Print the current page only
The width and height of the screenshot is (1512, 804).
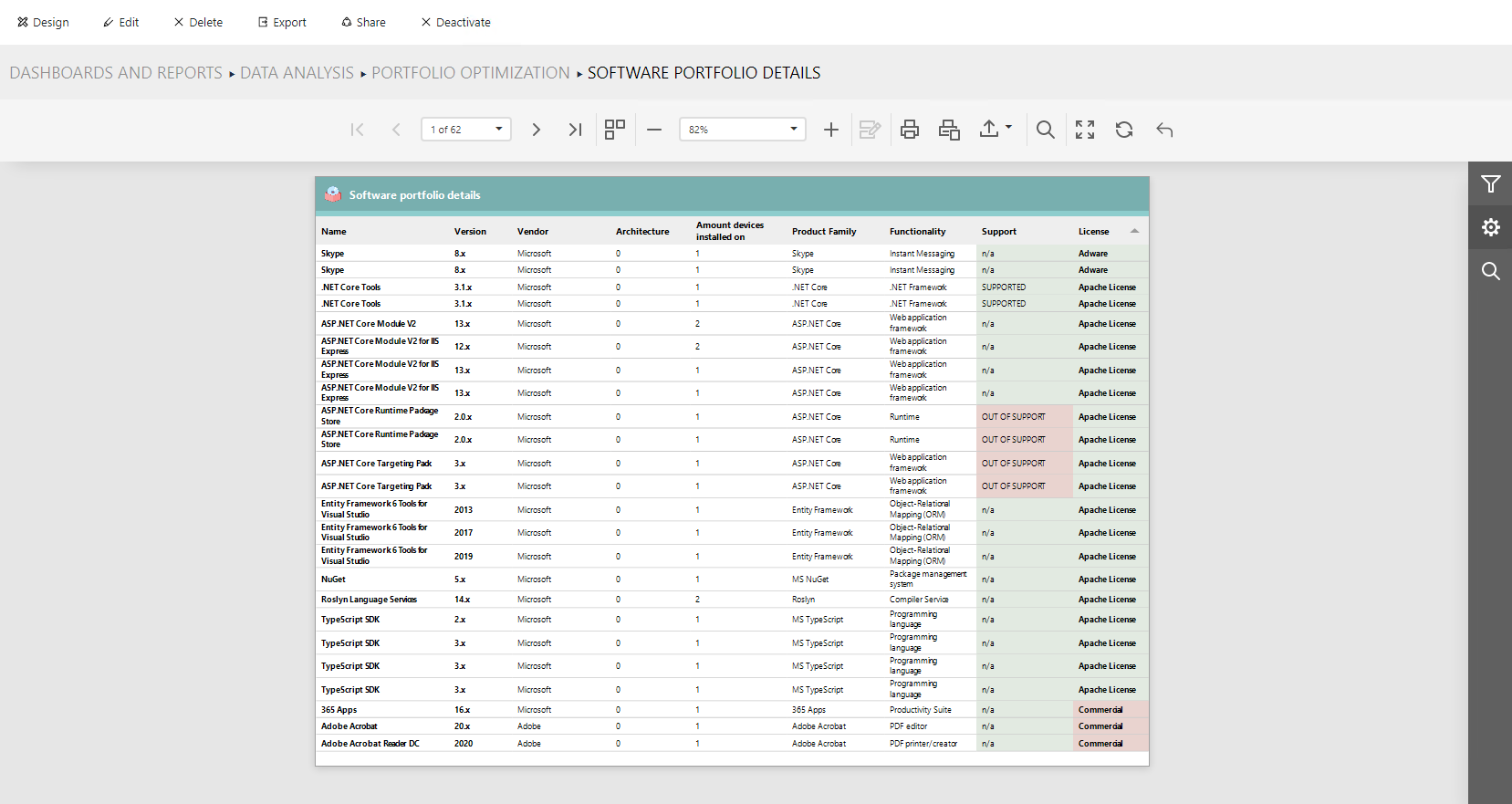tap(949, 130)
